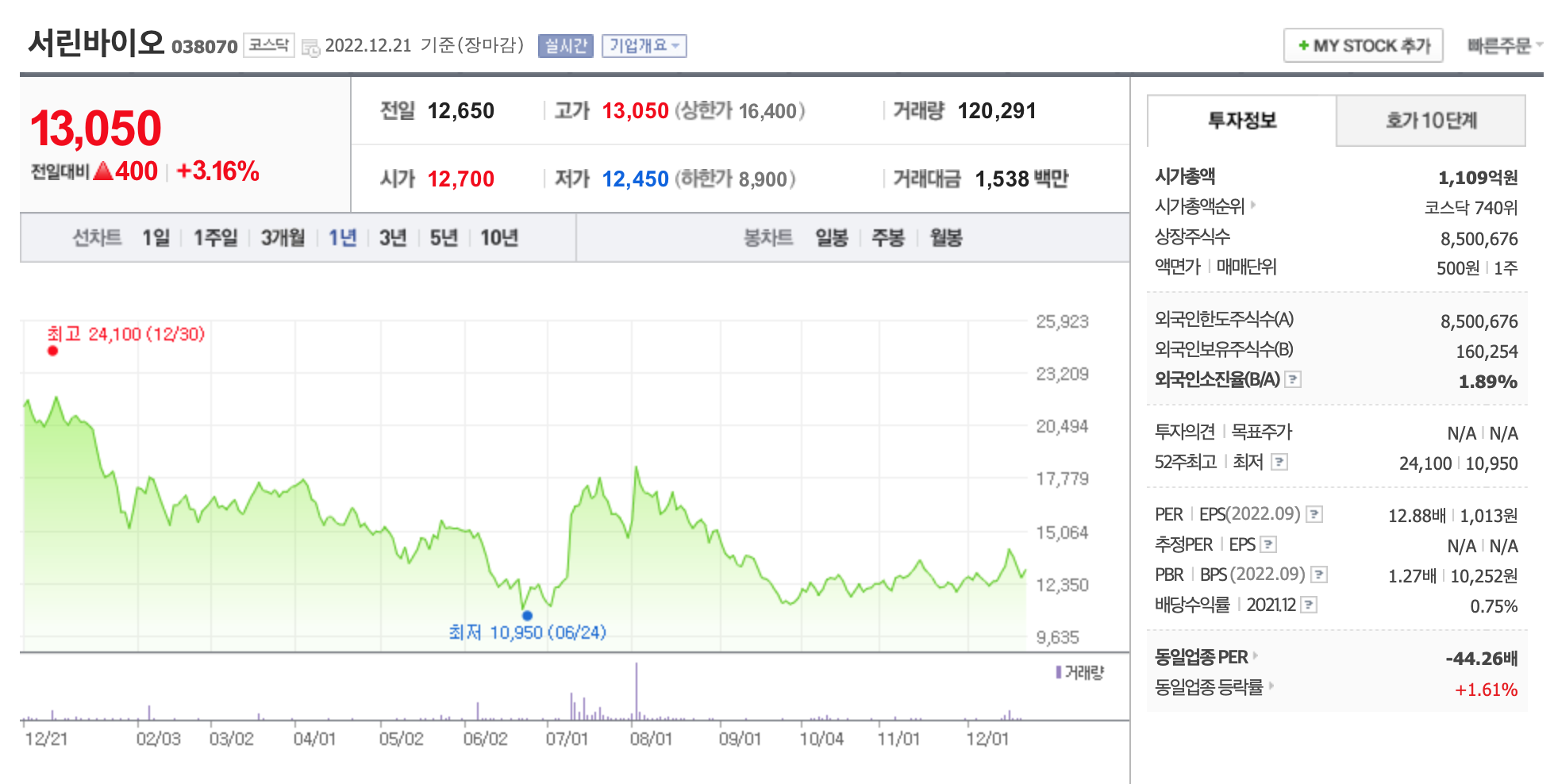Click the 07/01 date label on chart axis

coord(567,739)
